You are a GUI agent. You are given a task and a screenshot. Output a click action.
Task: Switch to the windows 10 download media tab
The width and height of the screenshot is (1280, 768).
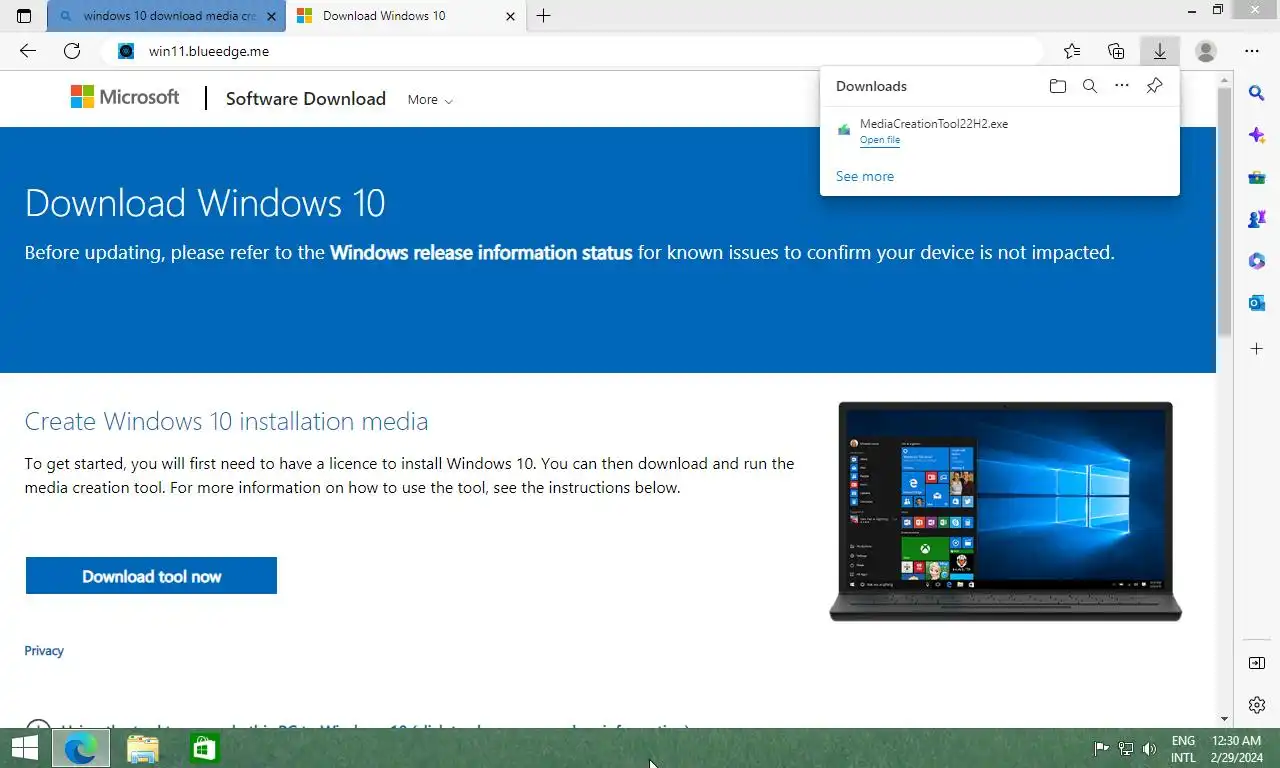[164, 16]
